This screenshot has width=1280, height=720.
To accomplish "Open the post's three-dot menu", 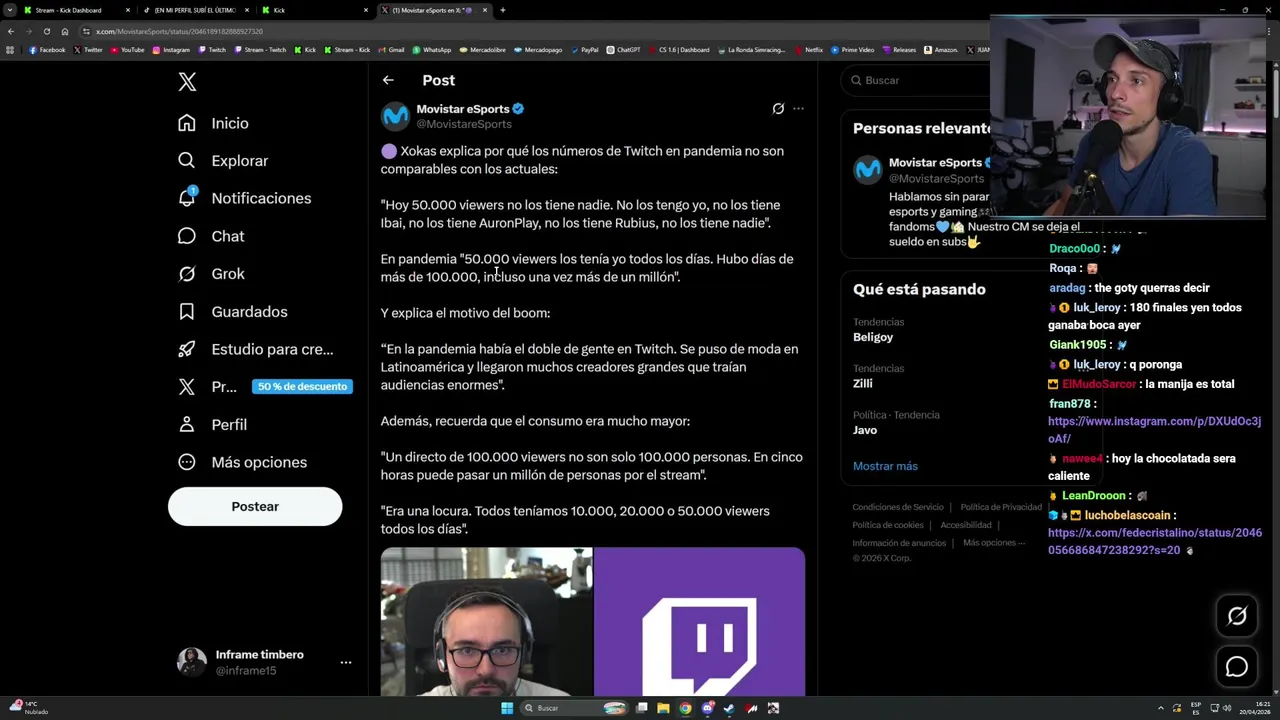I will pos(798,108).
